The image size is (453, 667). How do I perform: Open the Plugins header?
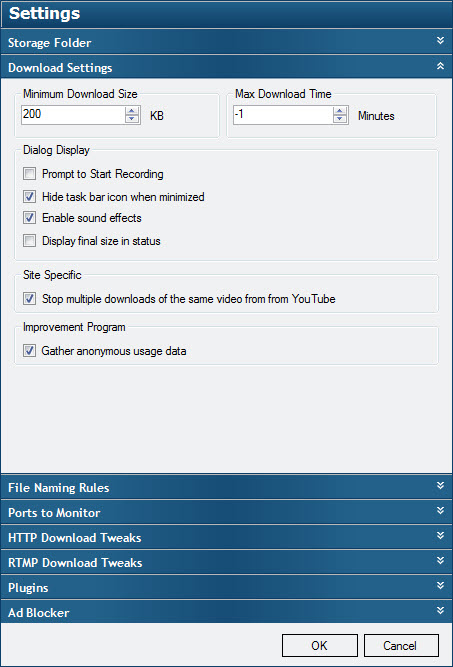(x=226, y=587)
